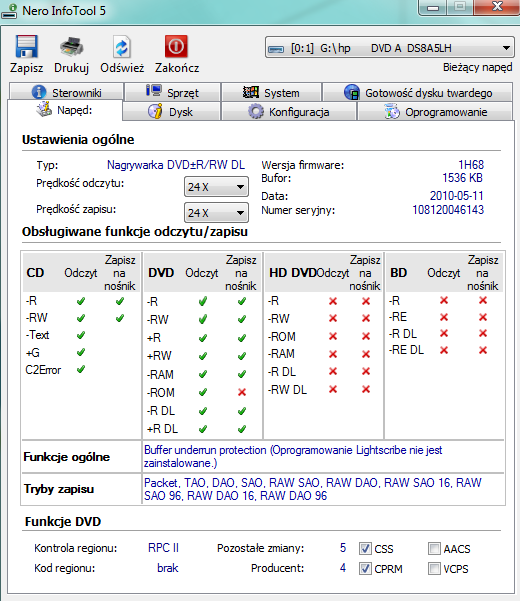Click the red X for HD DVD-RAM read
Screen dimensions: 520x601
pyautogui.click(x=333, y=354)
